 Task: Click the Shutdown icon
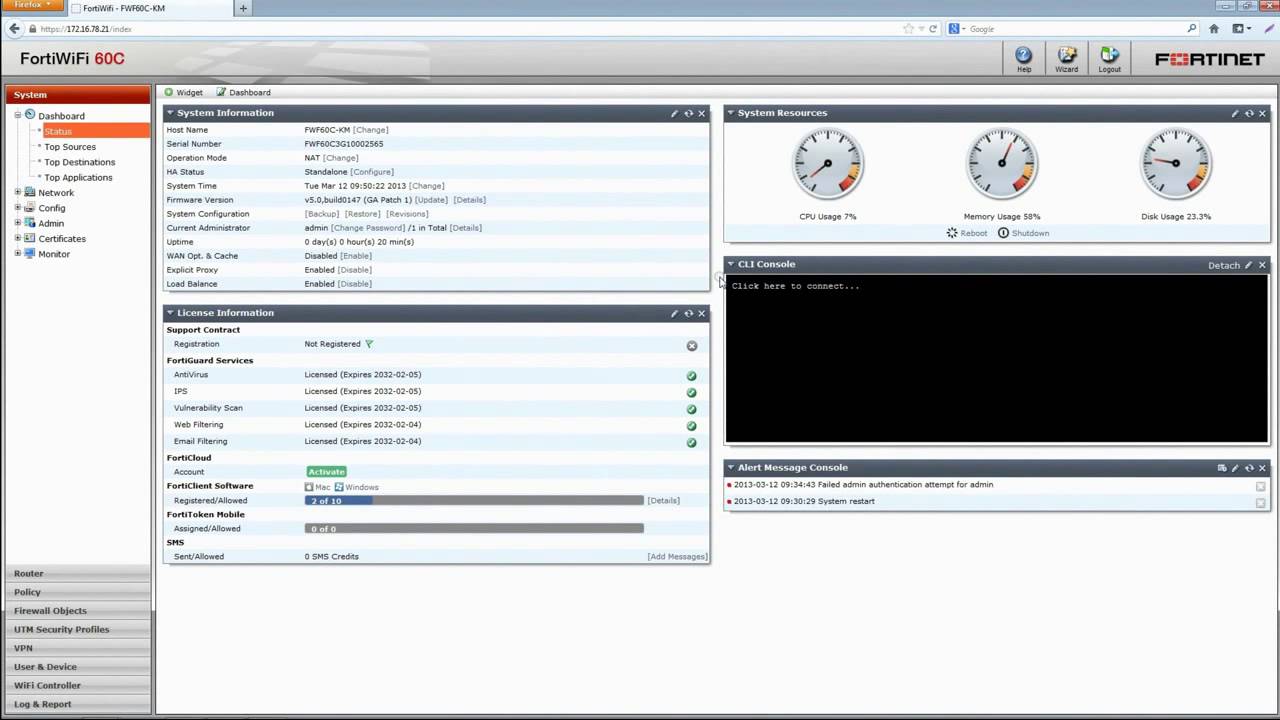(x=1003, y=233)
